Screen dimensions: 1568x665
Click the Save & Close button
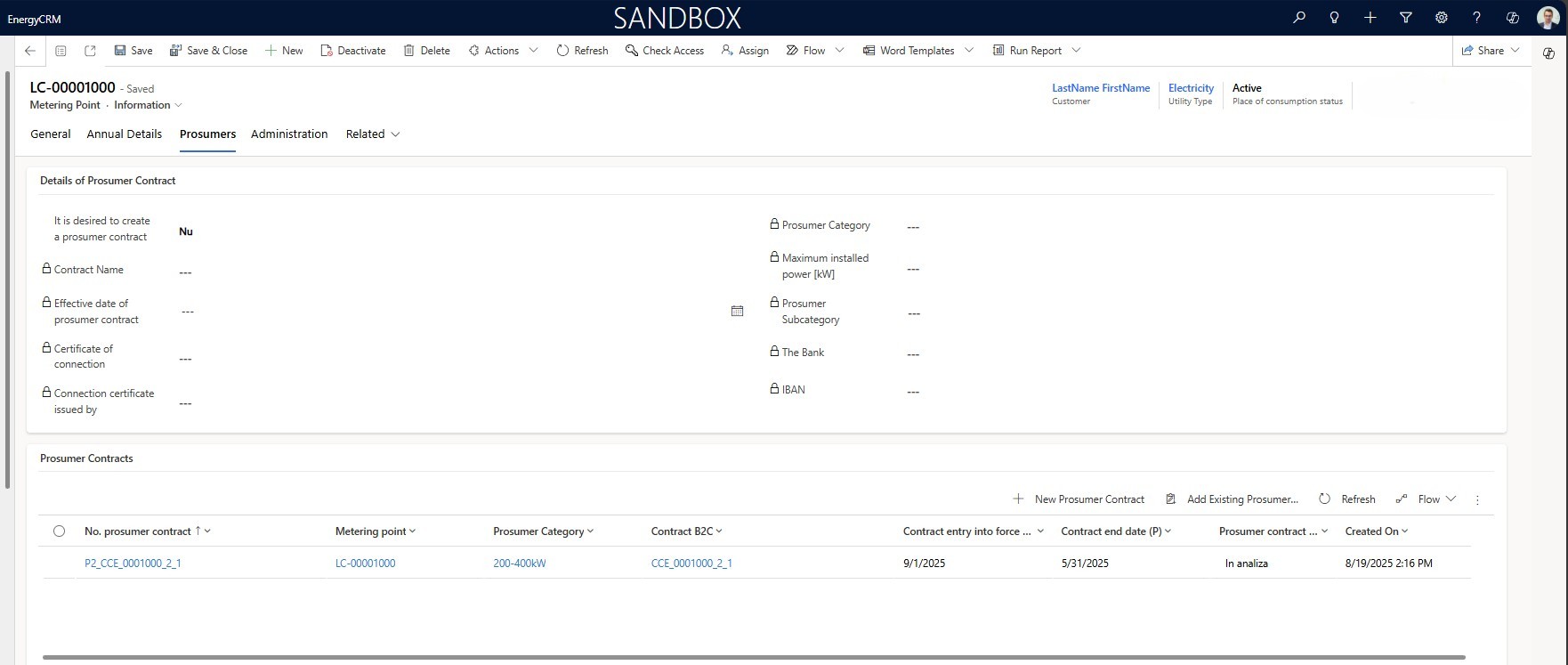click(208, 51)
